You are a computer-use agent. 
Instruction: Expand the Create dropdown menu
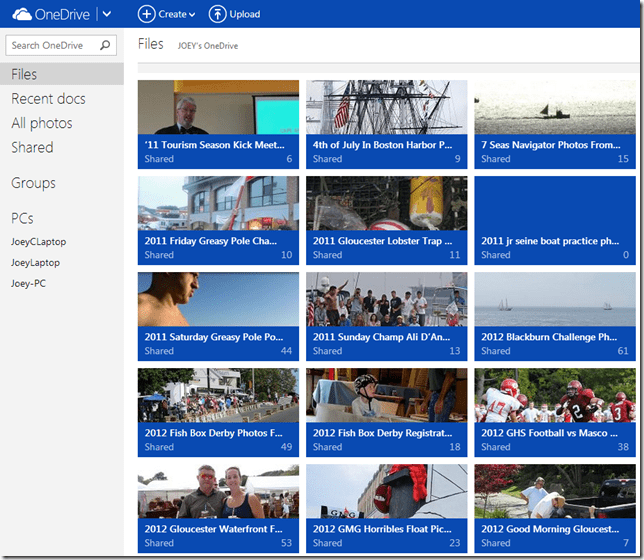tap(191, 15)
